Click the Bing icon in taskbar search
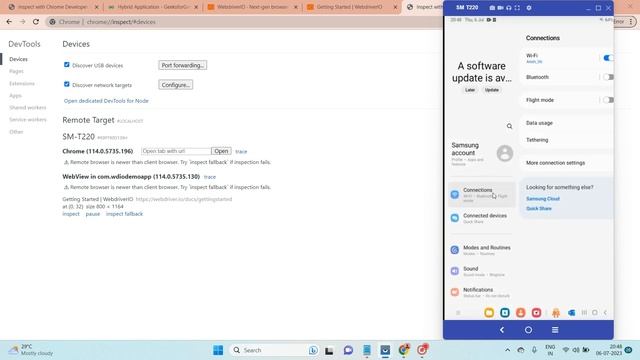 point(313,350)
